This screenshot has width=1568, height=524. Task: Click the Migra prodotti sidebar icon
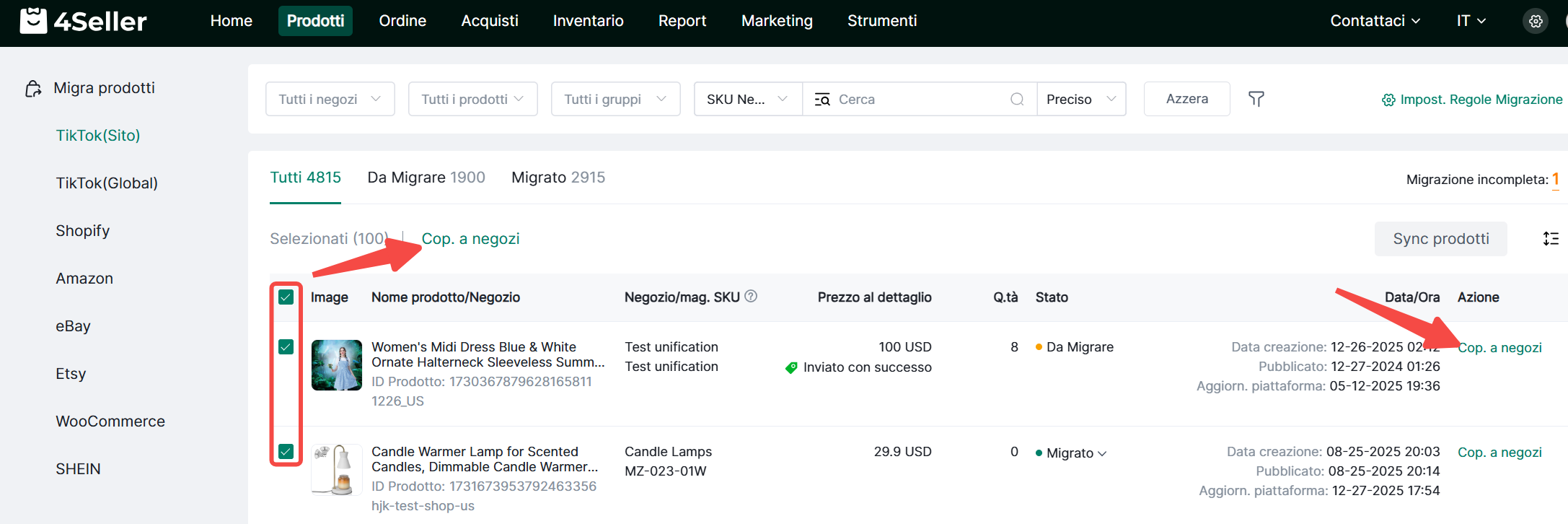33,89
